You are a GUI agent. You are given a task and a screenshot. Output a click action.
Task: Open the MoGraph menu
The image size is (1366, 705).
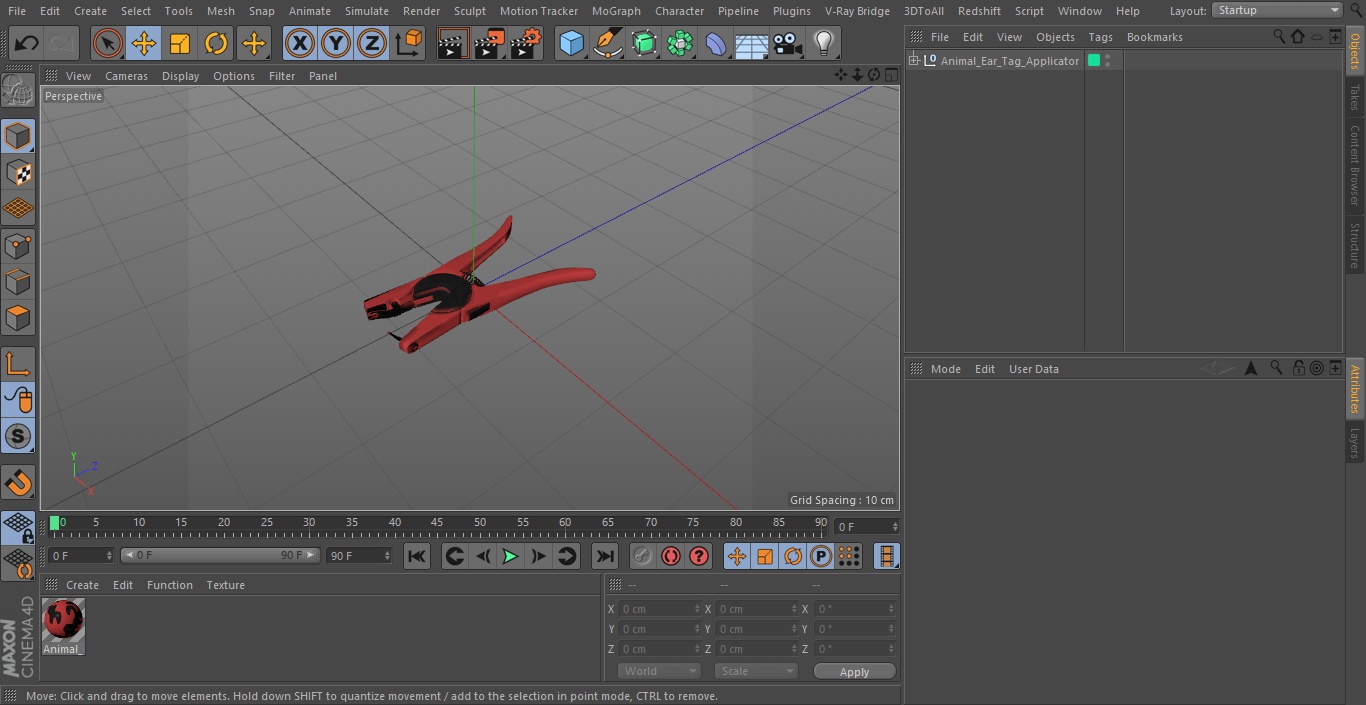point(616,11)
